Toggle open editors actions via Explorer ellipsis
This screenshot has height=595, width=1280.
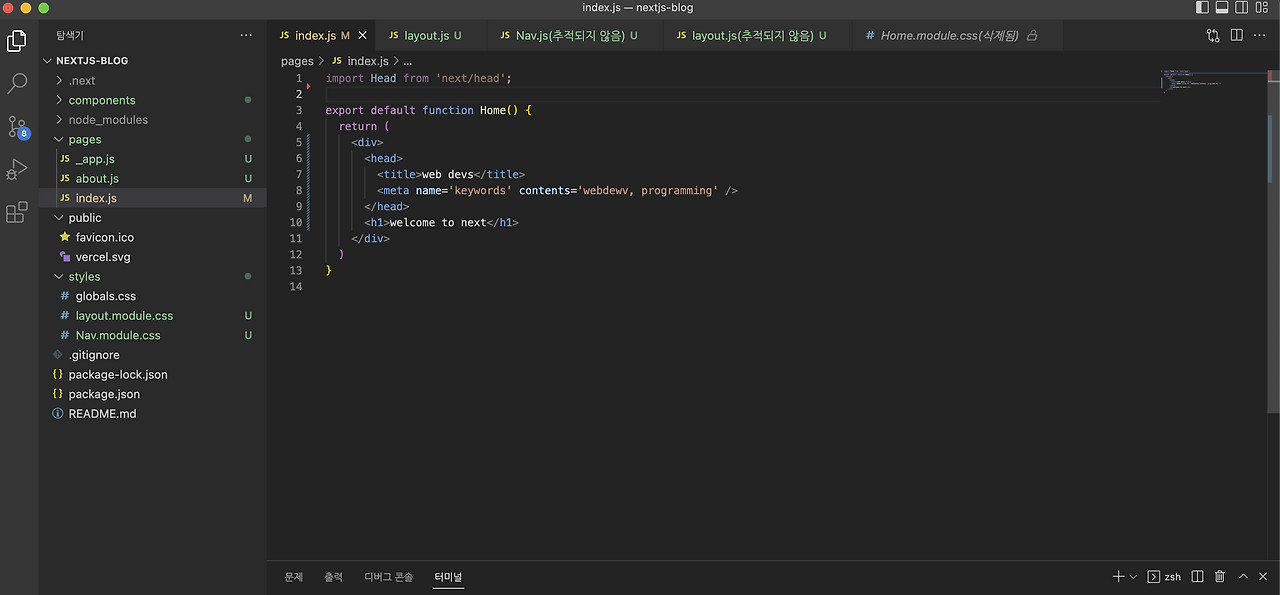(246, 34)
